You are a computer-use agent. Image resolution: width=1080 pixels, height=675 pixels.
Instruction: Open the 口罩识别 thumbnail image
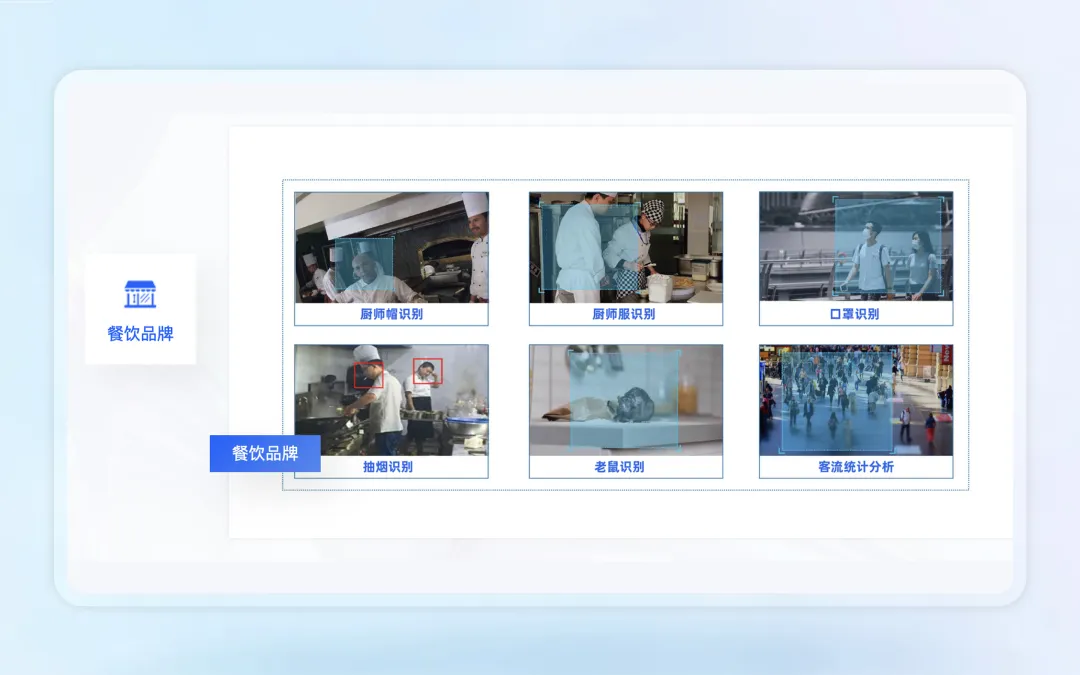855,247
